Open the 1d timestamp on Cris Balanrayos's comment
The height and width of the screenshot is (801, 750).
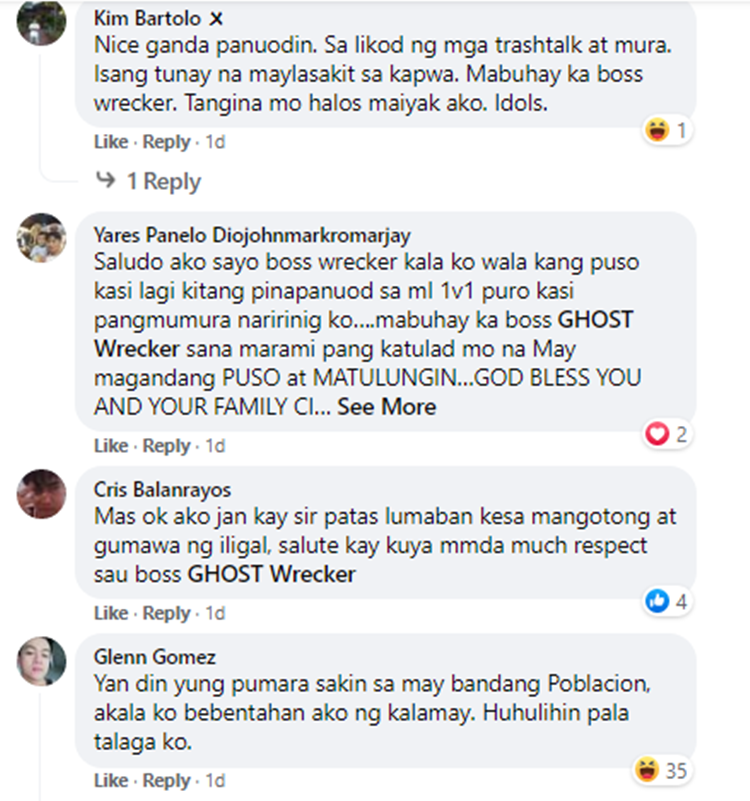[x=215, y=613]
